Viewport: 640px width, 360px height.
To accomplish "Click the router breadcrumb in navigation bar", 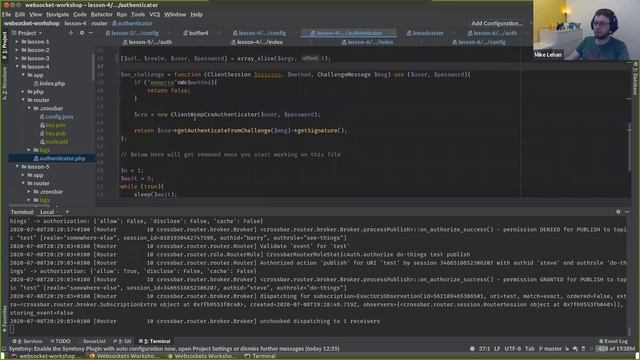I will [99, 23].
